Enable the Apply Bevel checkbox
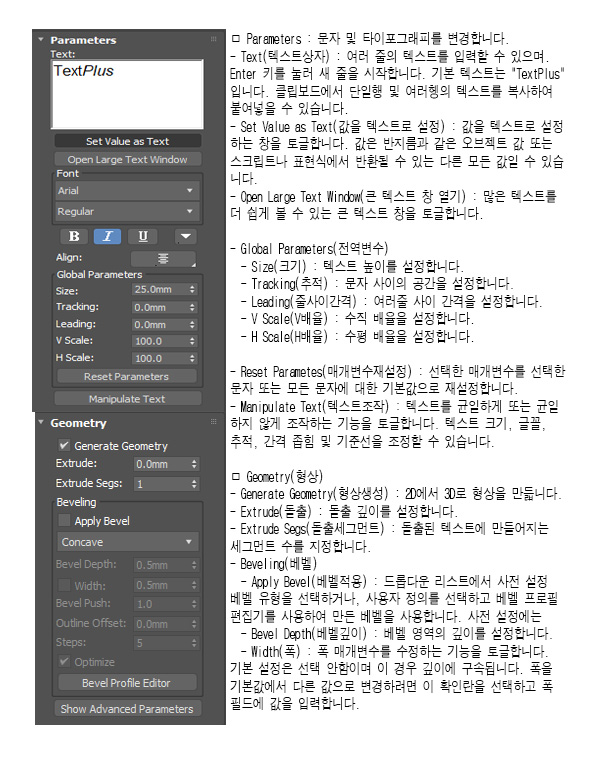 64,520
